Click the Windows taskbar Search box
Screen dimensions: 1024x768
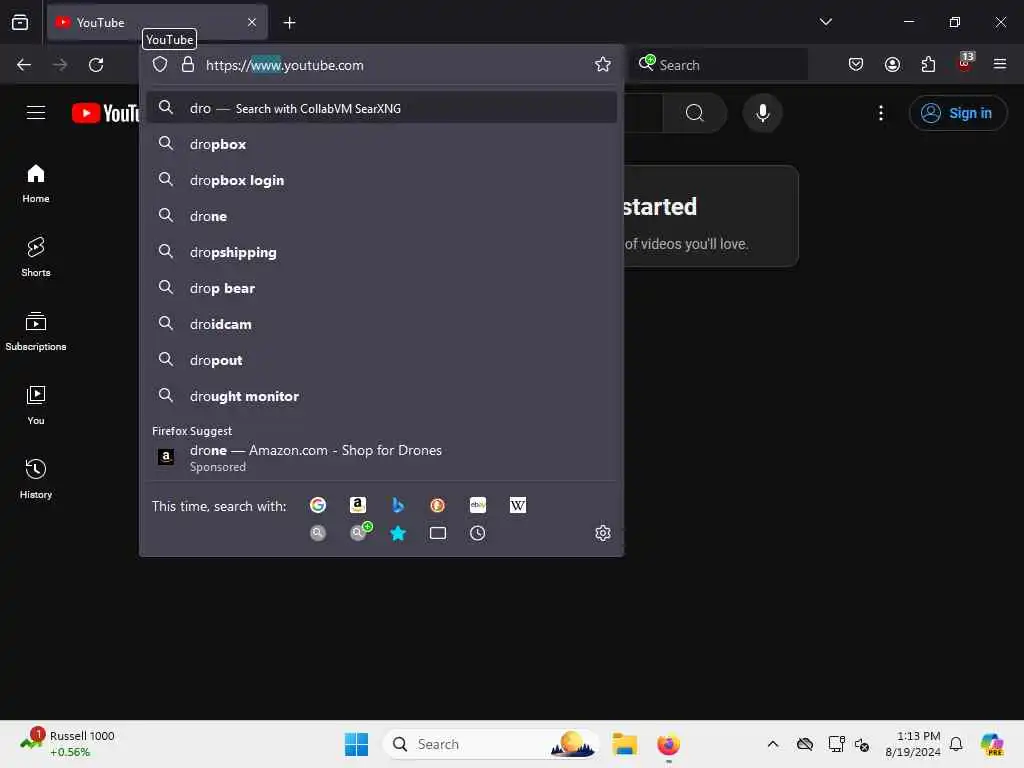coord(491,744)
